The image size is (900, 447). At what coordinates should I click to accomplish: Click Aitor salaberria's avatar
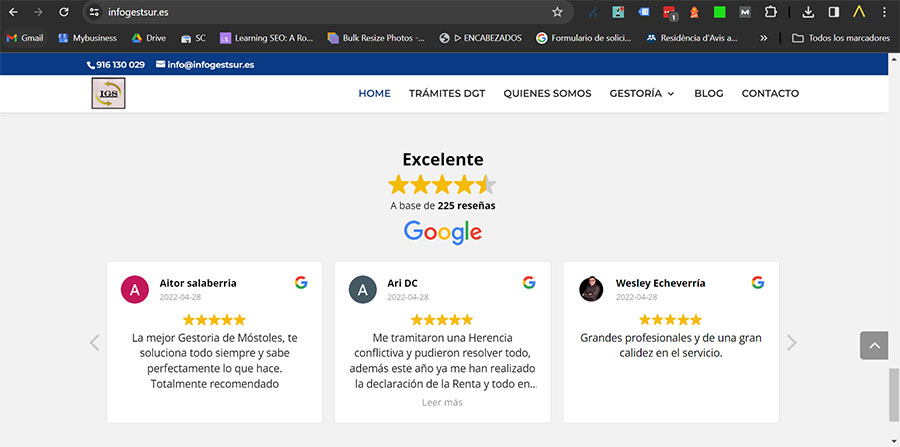click(x=135, y=290)
